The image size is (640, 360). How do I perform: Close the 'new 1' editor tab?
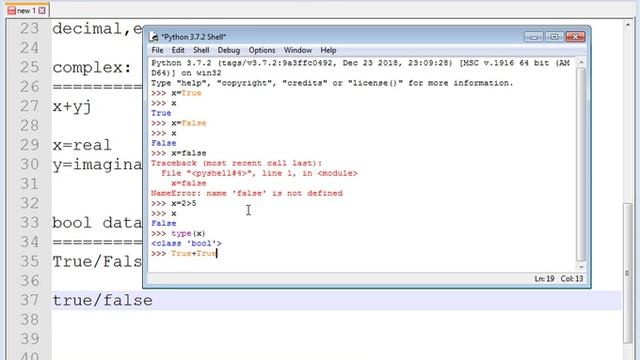[42, 11]
